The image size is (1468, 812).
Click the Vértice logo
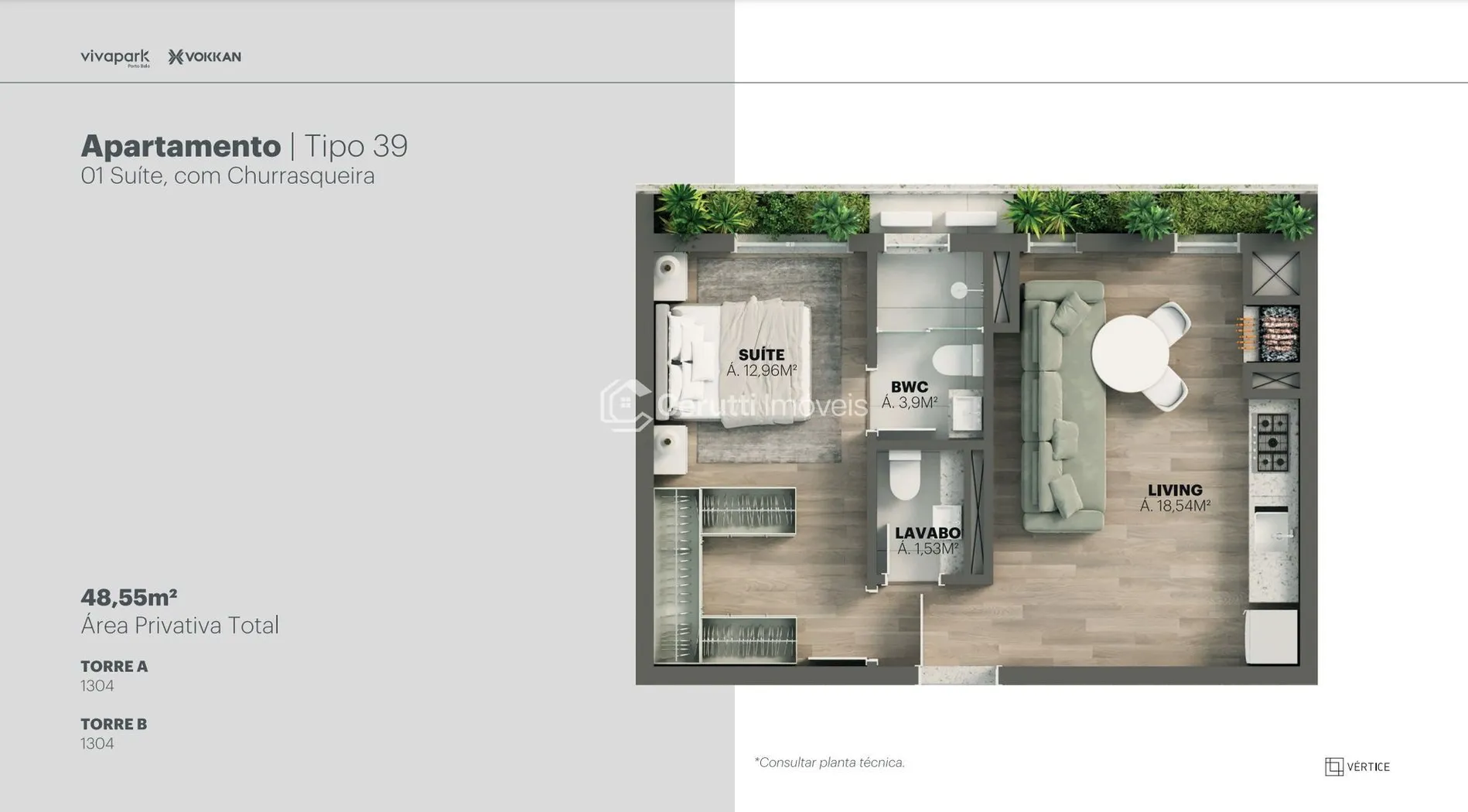[1357, 766]
